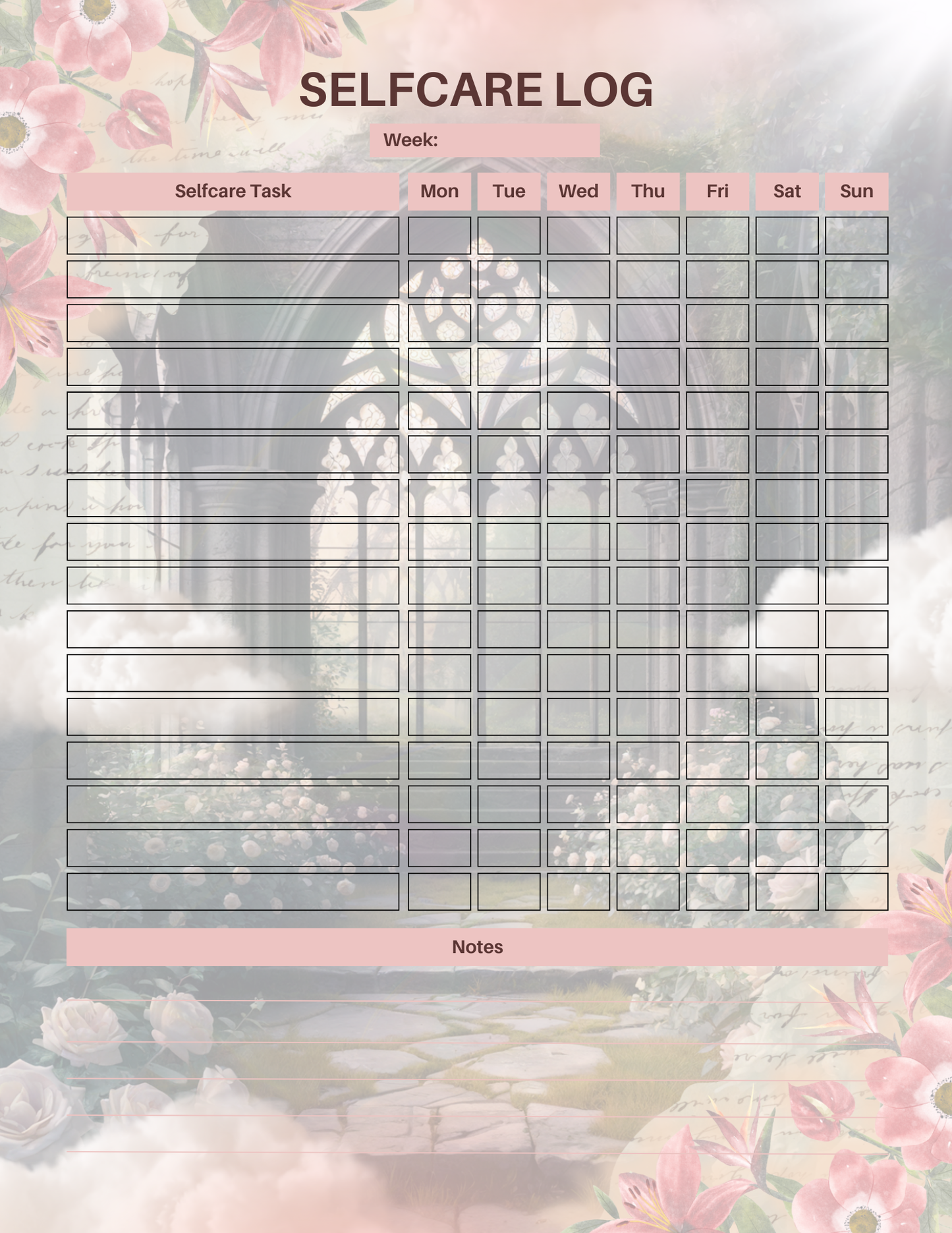Click the last selfcare task entry row
The width and height of the screenshot is (952, 1233).
tap(233, 892)
